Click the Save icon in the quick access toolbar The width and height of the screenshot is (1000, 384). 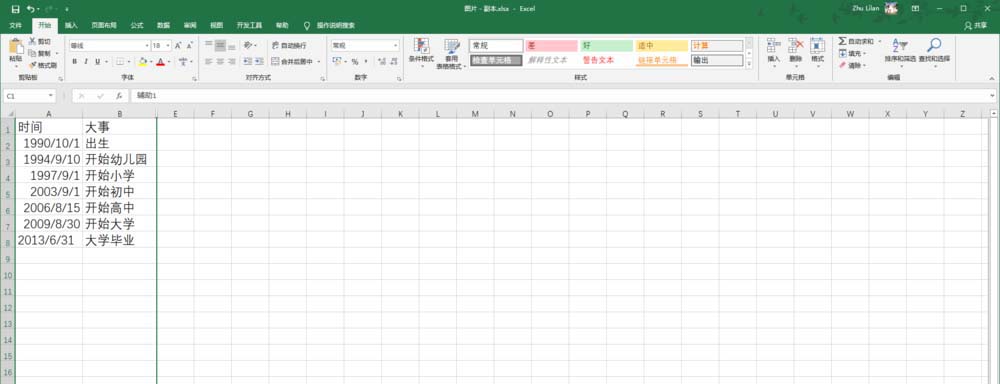click(x=15, y=9)
